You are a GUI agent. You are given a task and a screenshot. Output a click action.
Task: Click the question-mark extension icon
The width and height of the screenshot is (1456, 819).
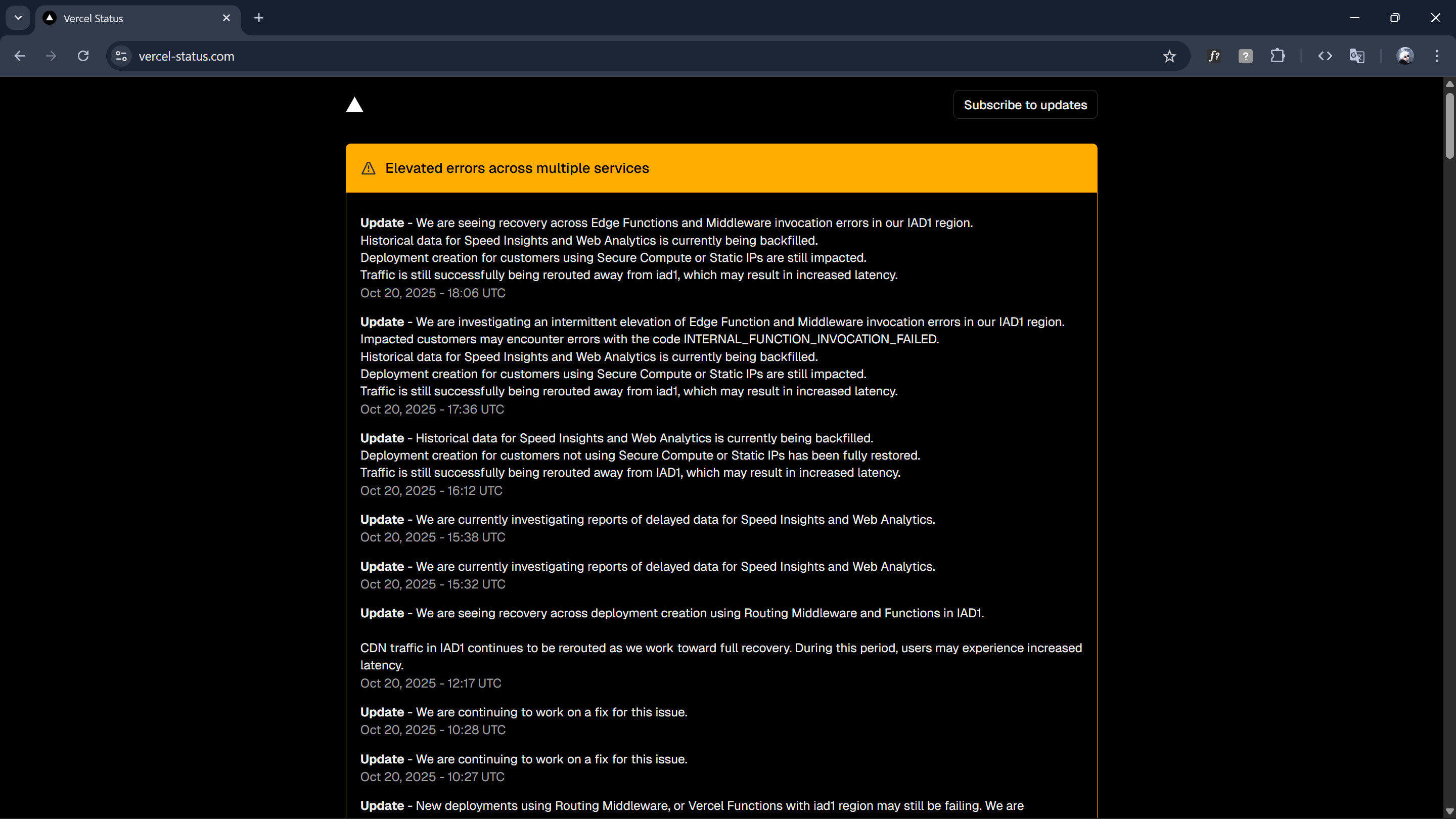(1245, 56)
